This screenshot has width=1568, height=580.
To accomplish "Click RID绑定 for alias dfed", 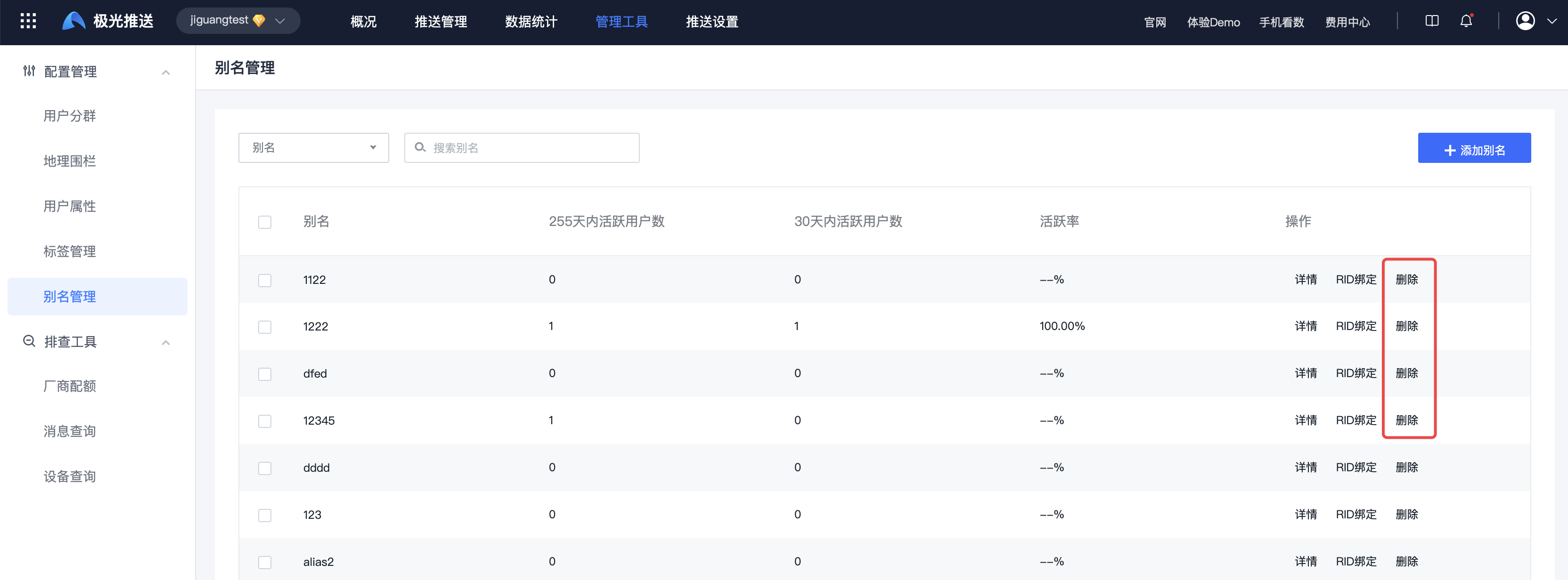I will [x=1356, y=373].
